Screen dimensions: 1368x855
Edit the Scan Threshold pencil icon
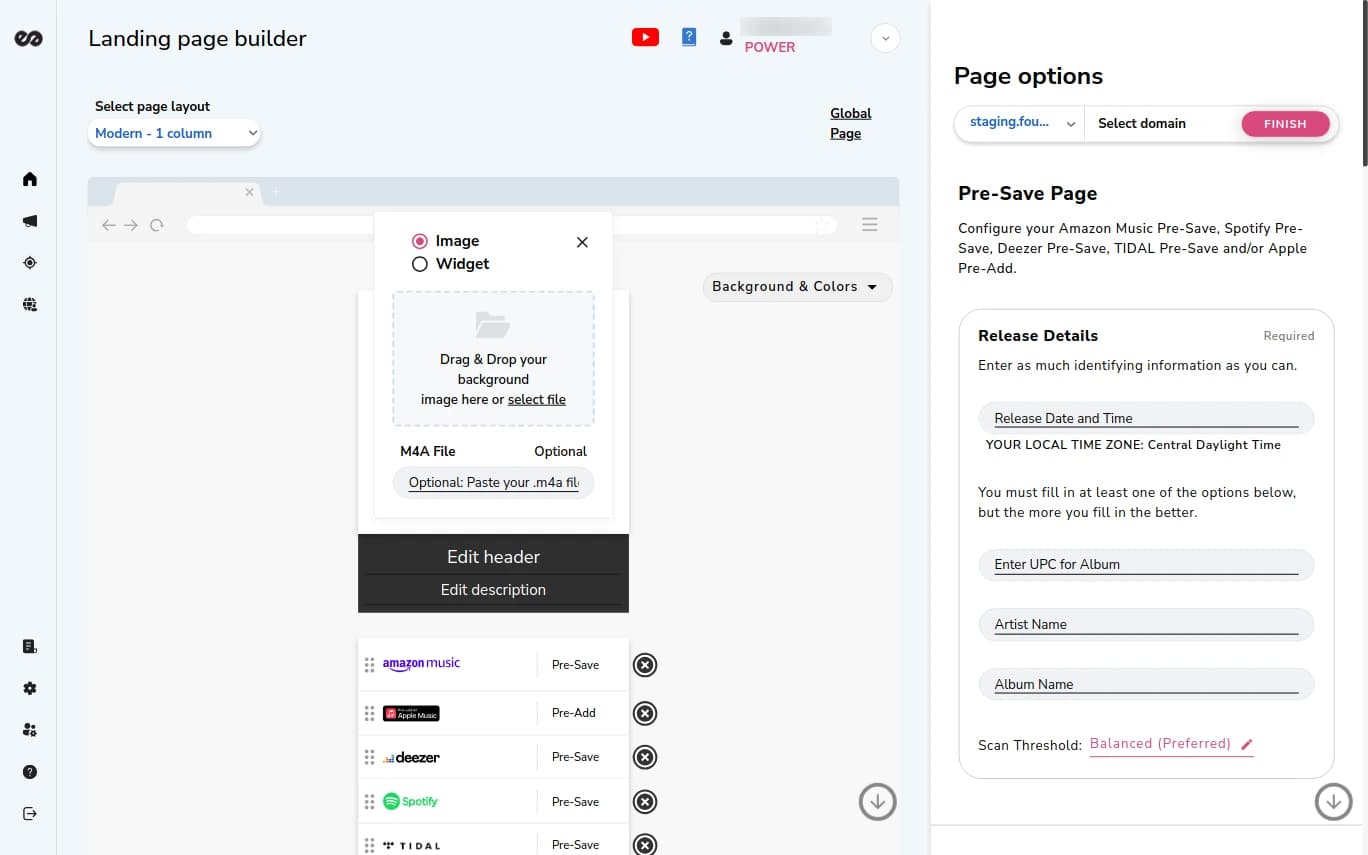(1246, 744)
